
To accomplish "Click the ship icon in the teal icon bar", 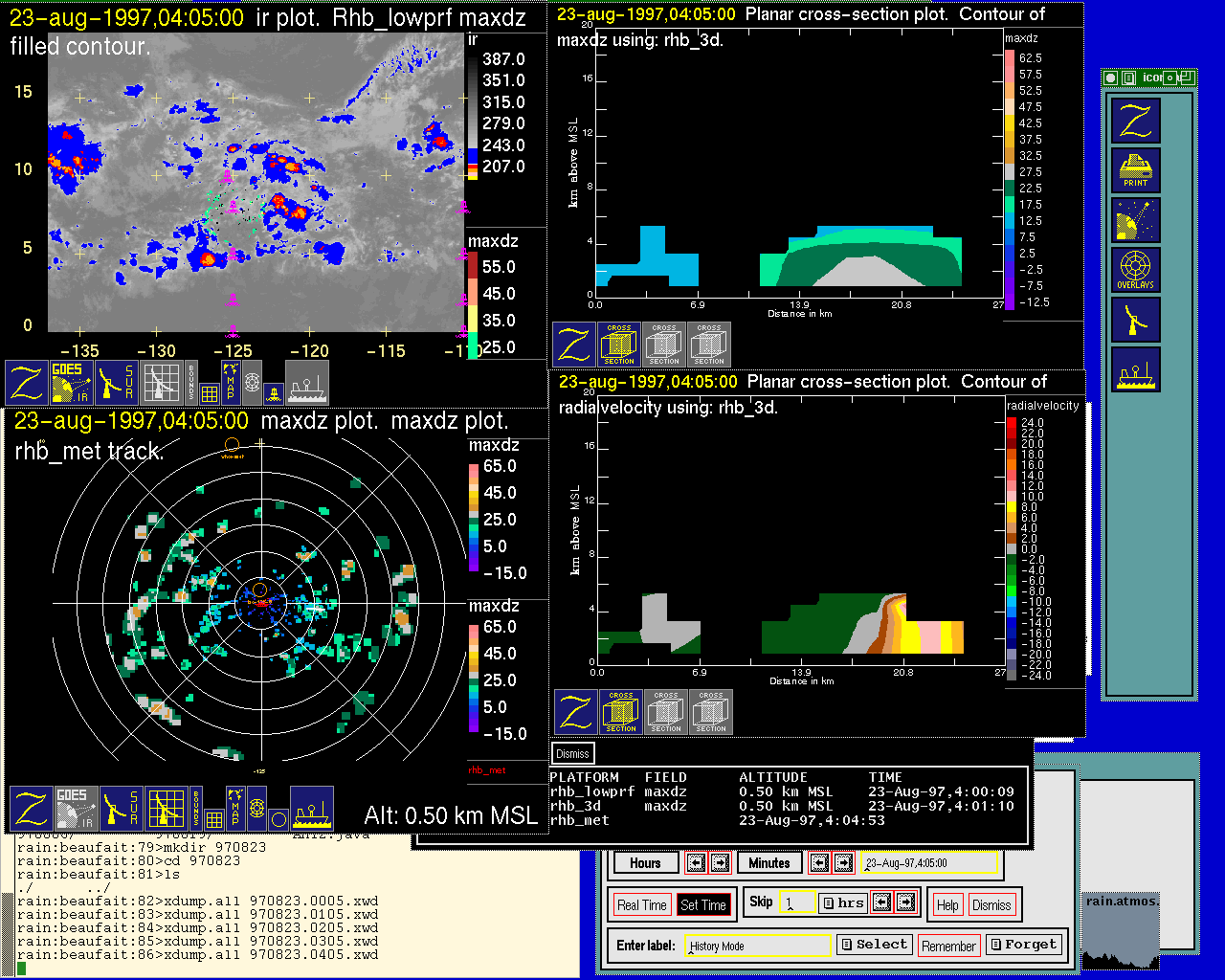I will [x=1135, y=369].
